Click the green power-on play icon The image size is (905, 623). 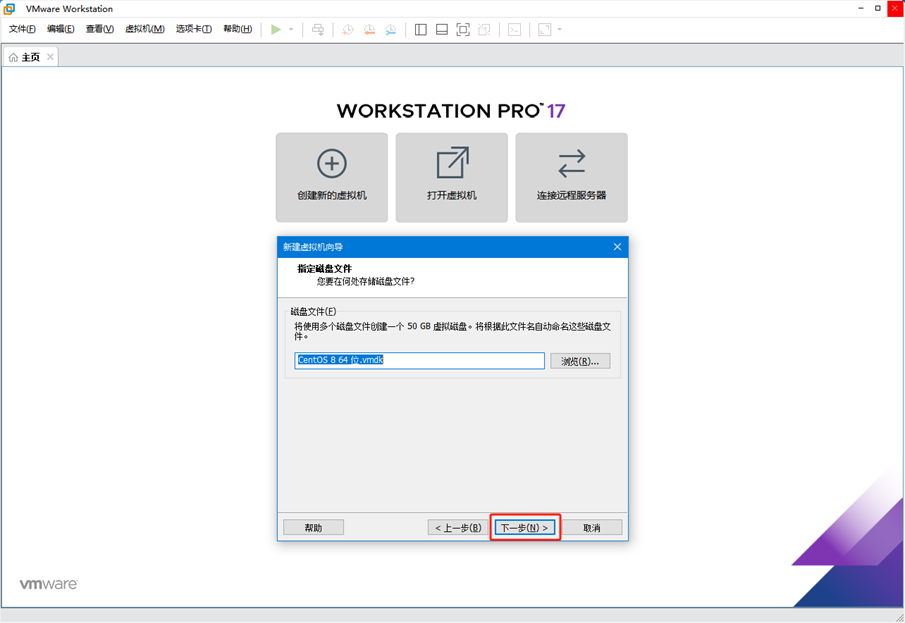[x=276, y=29]
